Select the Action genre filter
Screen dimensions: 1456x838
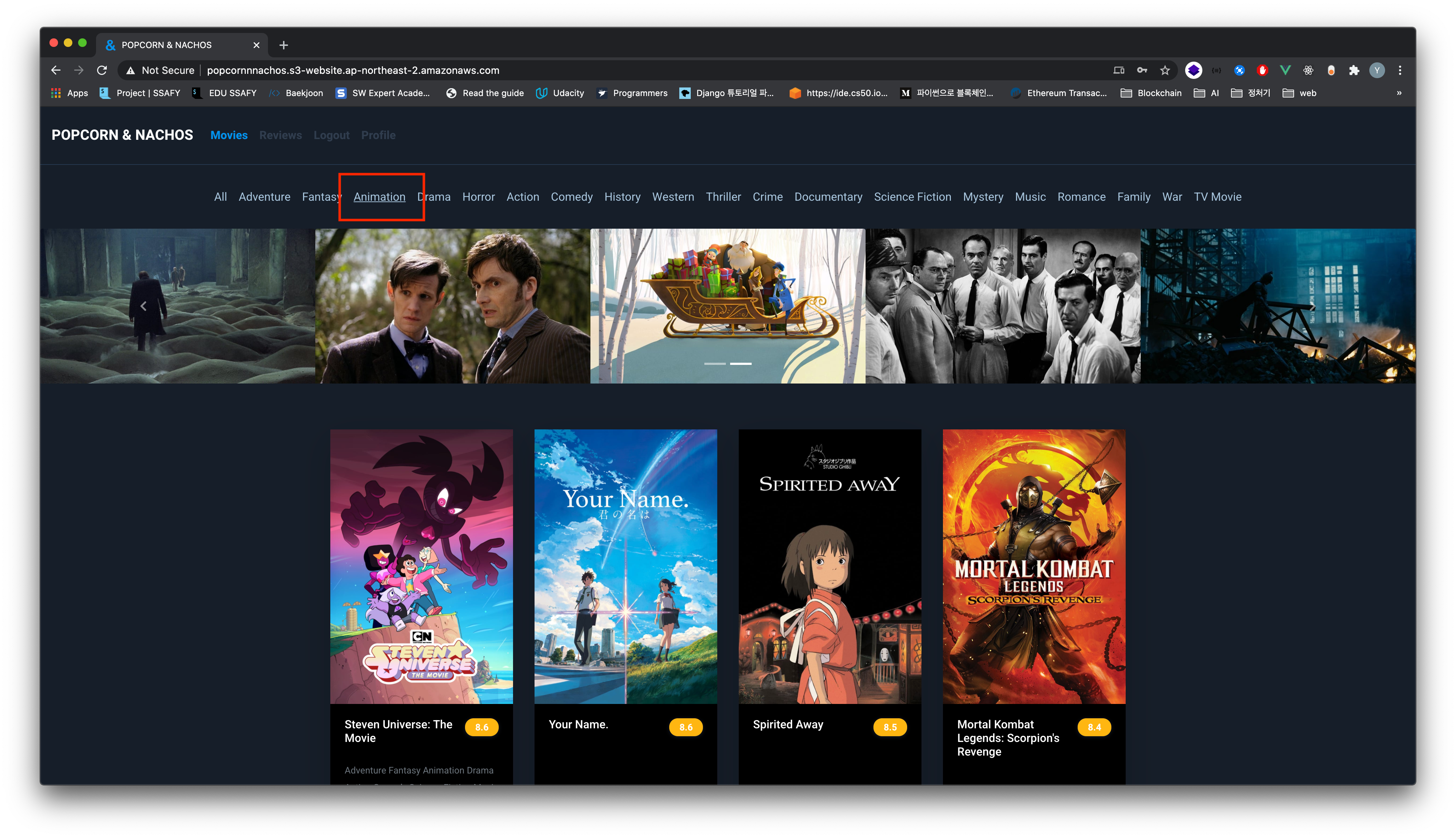coord(522,197)
